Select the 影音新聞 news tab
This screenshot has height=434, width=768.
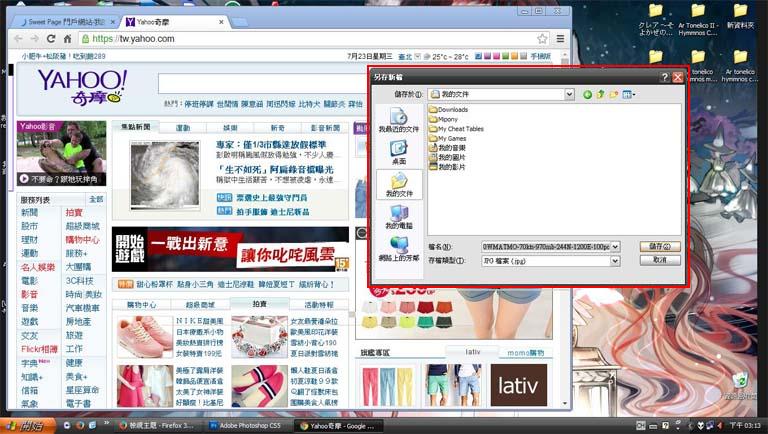[325, 128]
